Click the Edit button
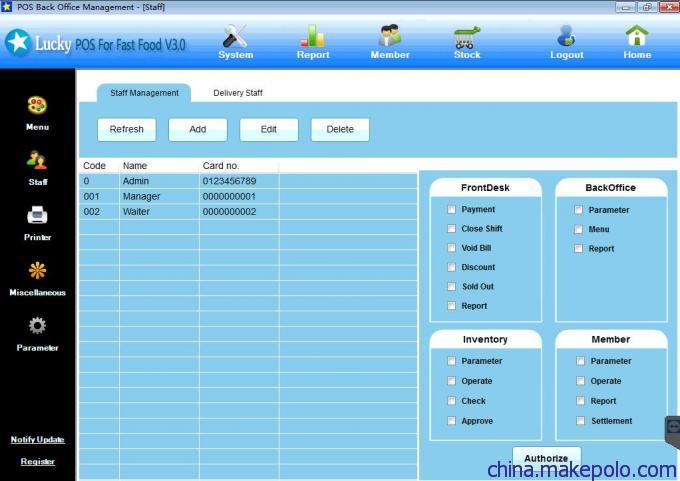The image size is (680, 481). (x=269, y=129)
